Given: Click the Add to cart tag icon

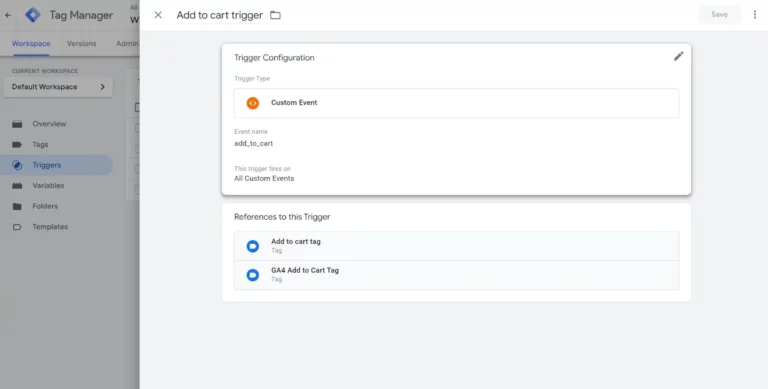Looking at the screenshot, I should tap(253, 246).
